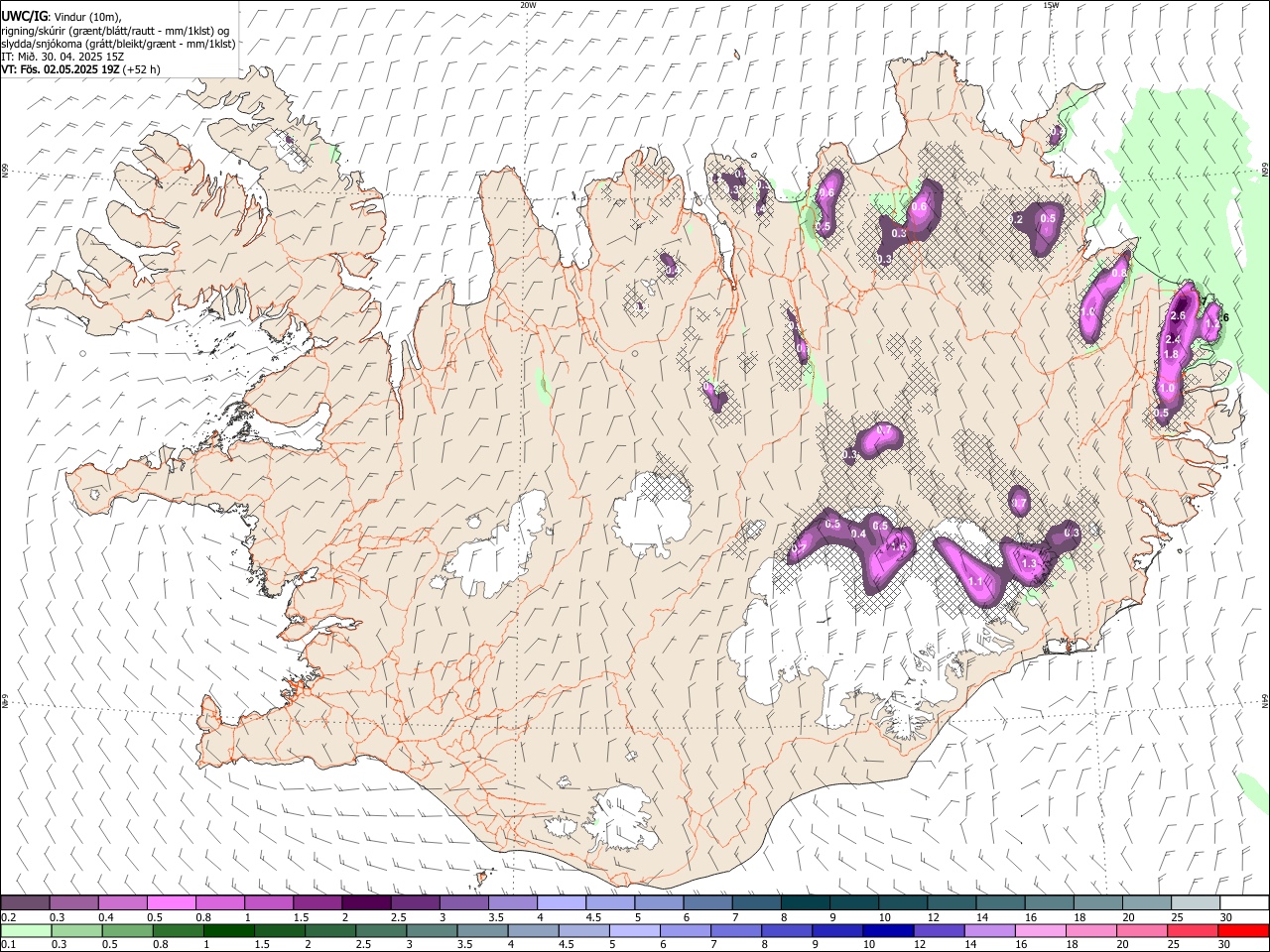Viewport: 1270px width, 952px height.
Task: Click the valid time 'VT: Fös. 02.05.2025 19Z'
Action: (x=61, y=69)
